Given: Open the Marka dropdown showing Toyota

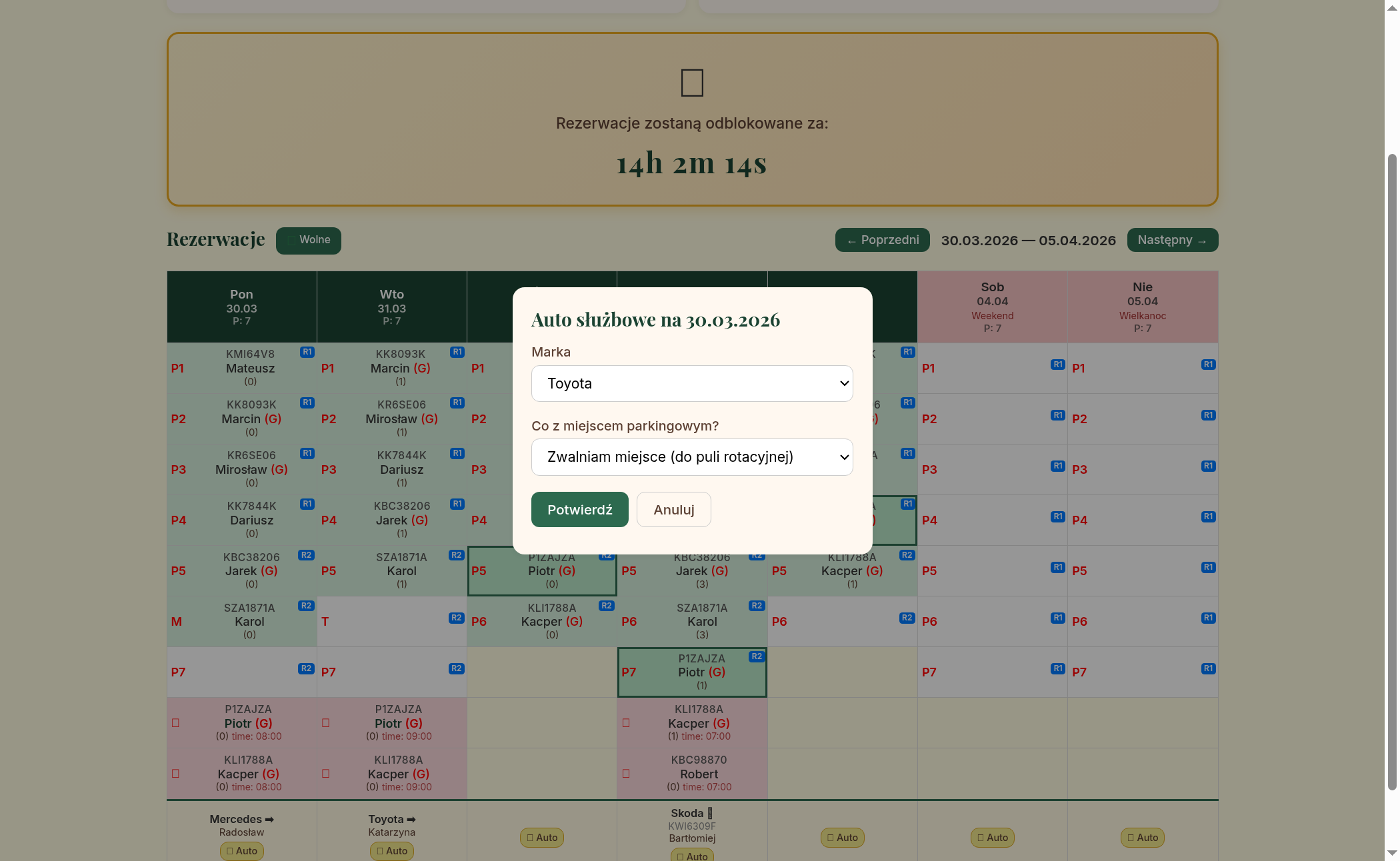Looking at the screenshot, I should [x=691, y=383].
